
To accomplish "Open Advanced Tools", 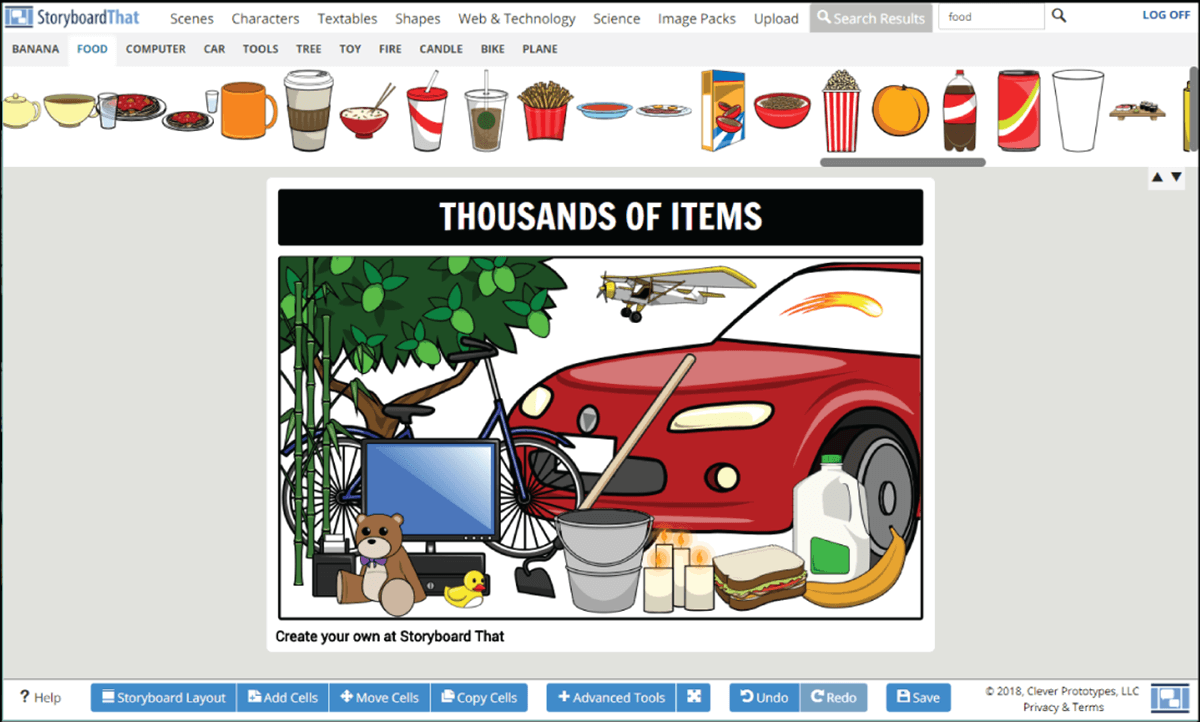I will pos(611,697).
